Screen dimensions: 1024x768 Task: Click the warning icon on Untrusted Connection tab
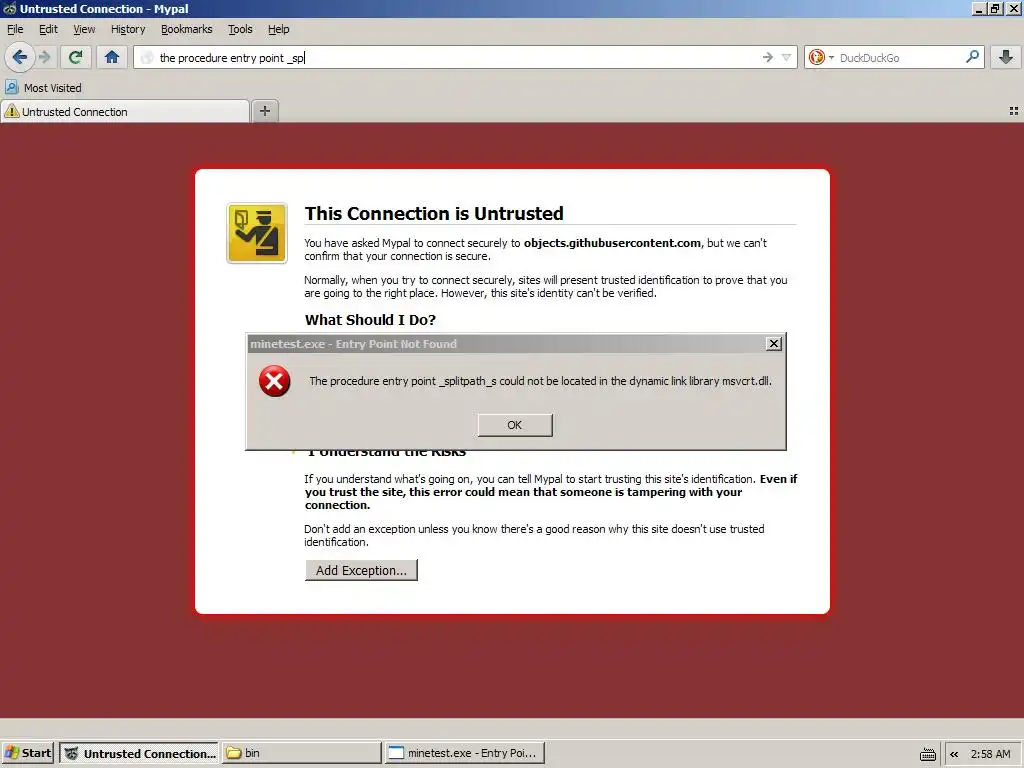coord(12,112)
